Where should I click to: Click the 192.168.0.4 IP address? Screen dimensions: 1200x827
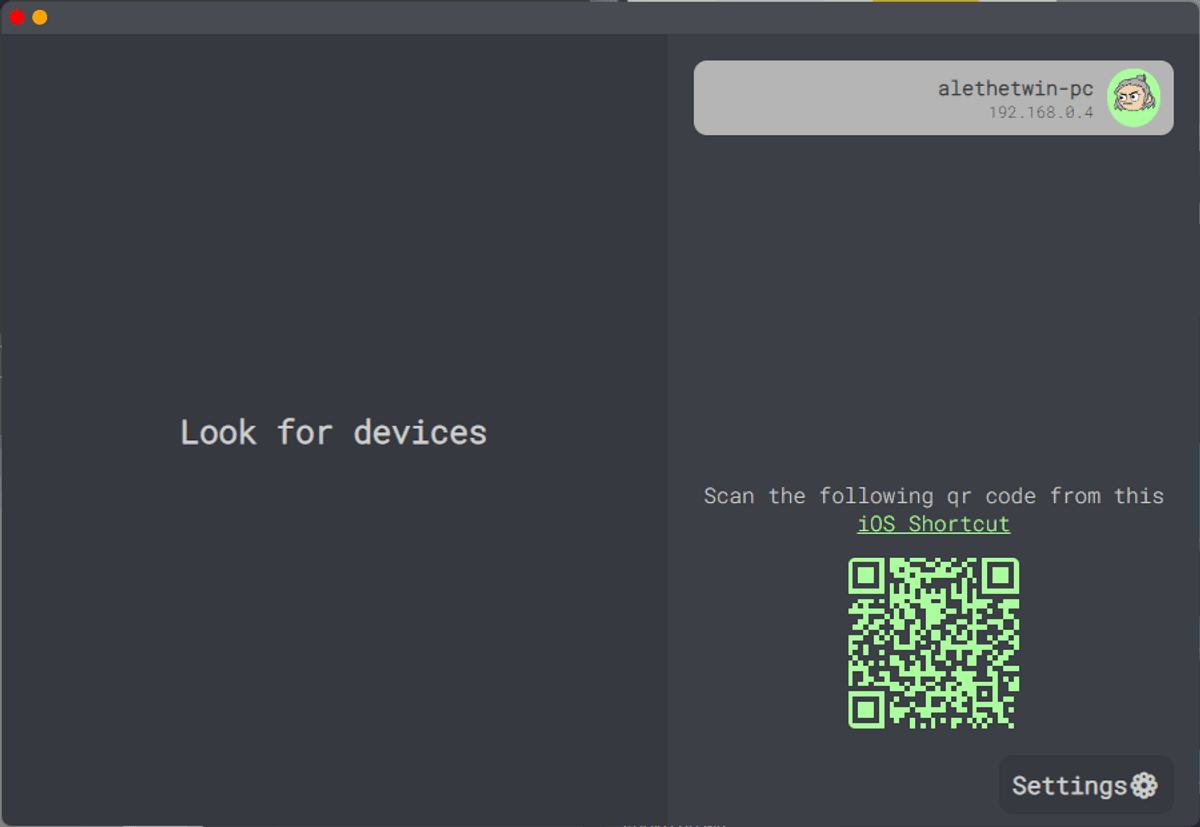coord(1041,113)
